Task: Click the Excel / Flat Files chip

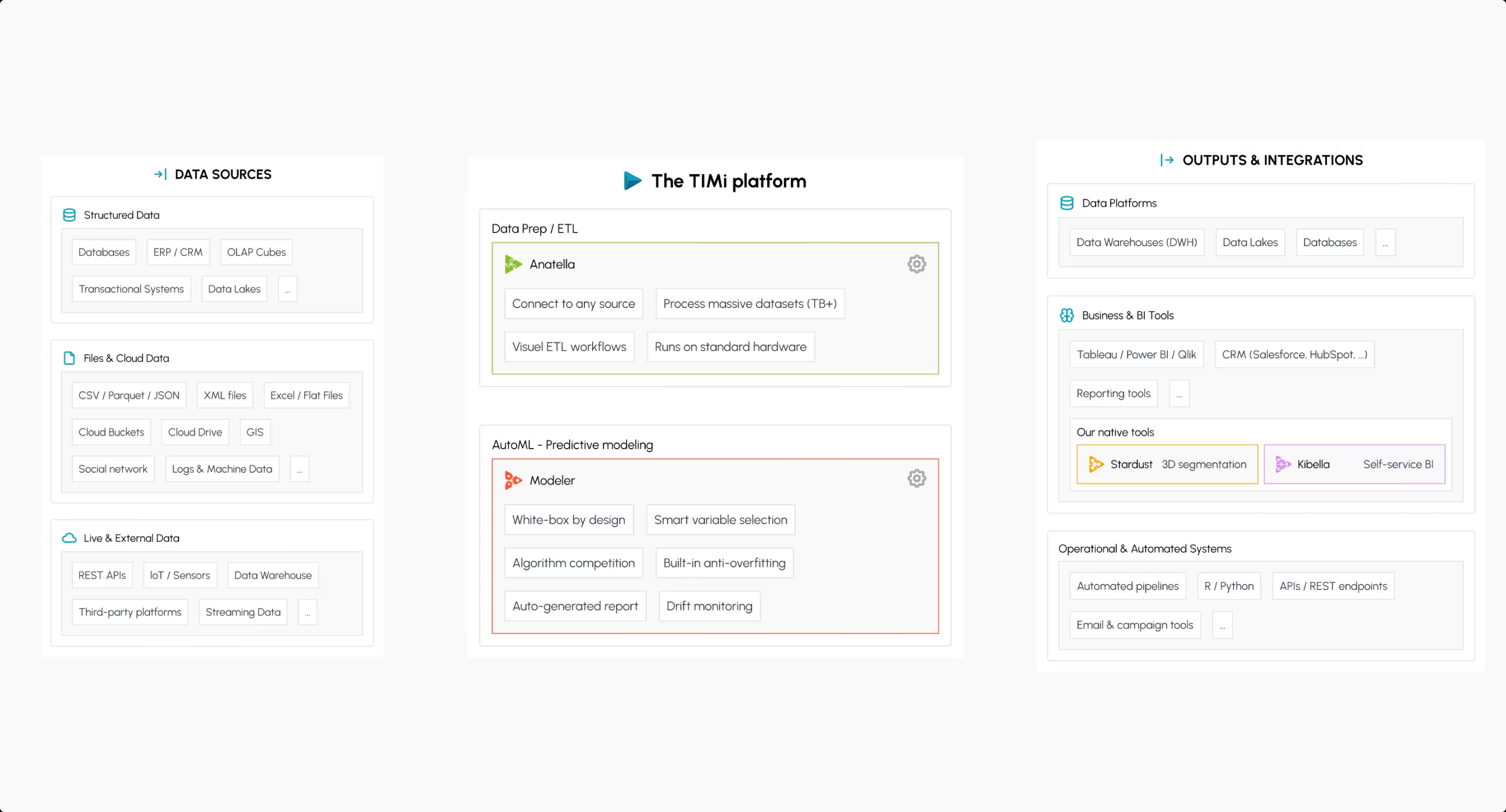Action: point(306,395)
